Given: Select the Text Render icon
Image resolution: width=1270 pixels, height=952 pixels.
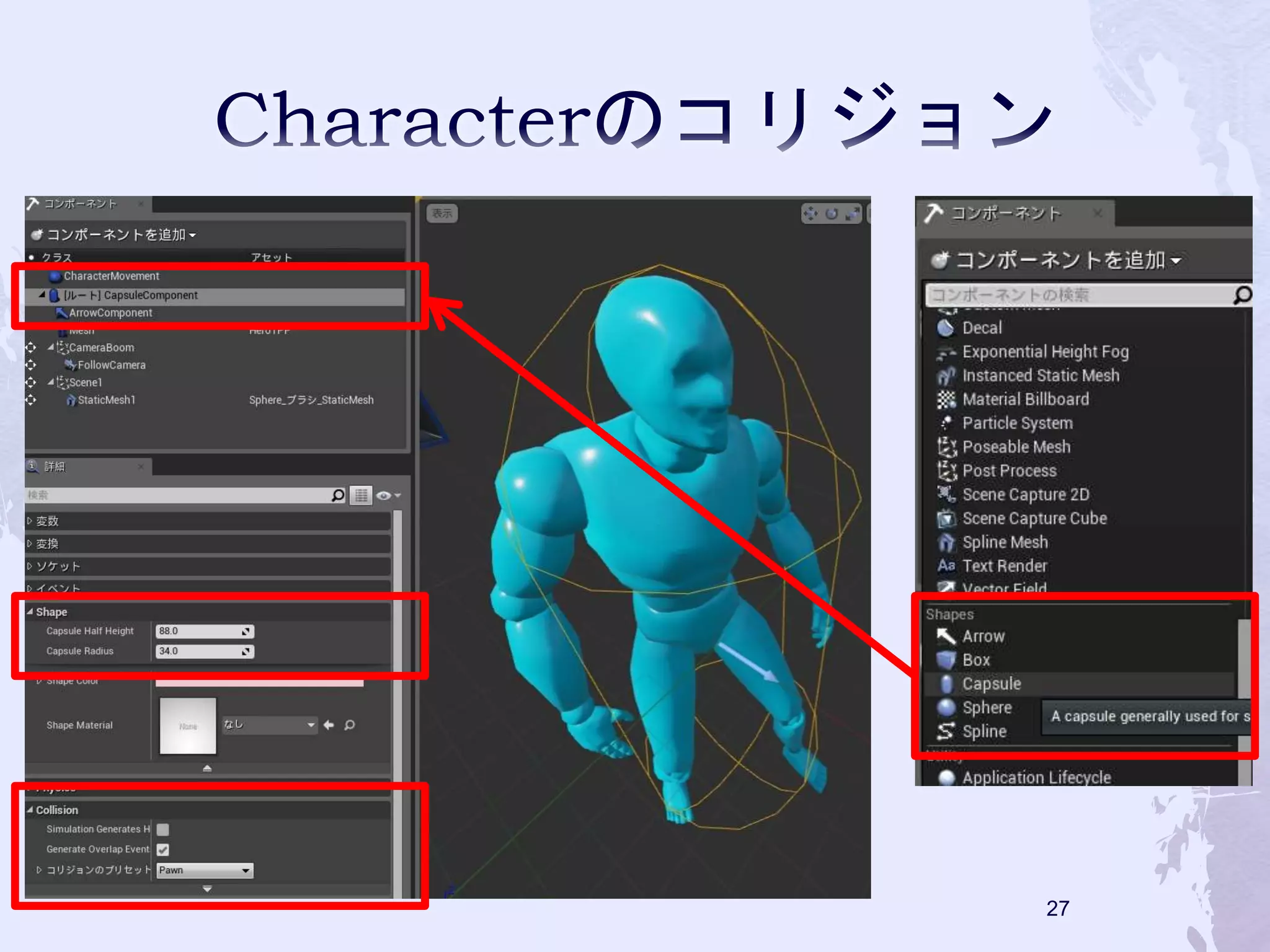Looking at the screenshot, I should pyautogui.click(x=946, y=566).
